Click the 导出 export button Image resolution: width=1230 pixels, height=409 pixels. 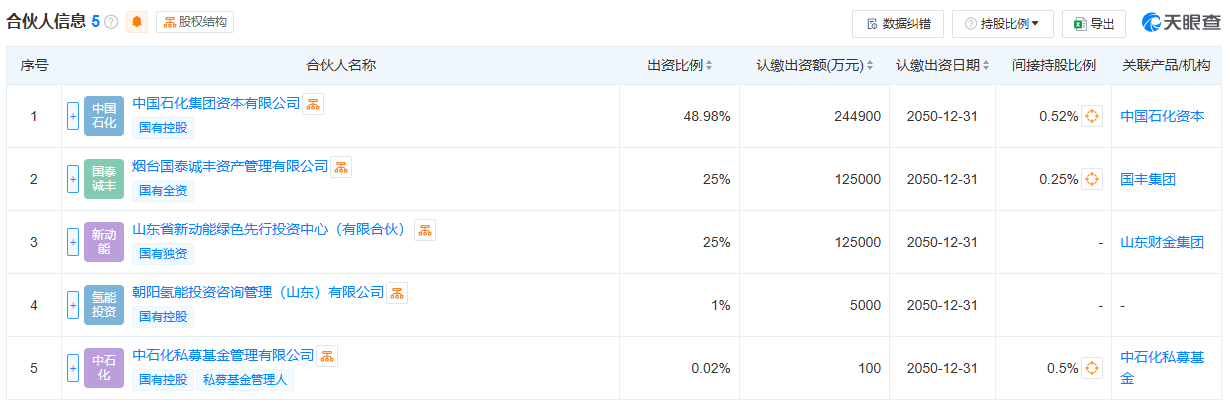tap(1094, 23)
